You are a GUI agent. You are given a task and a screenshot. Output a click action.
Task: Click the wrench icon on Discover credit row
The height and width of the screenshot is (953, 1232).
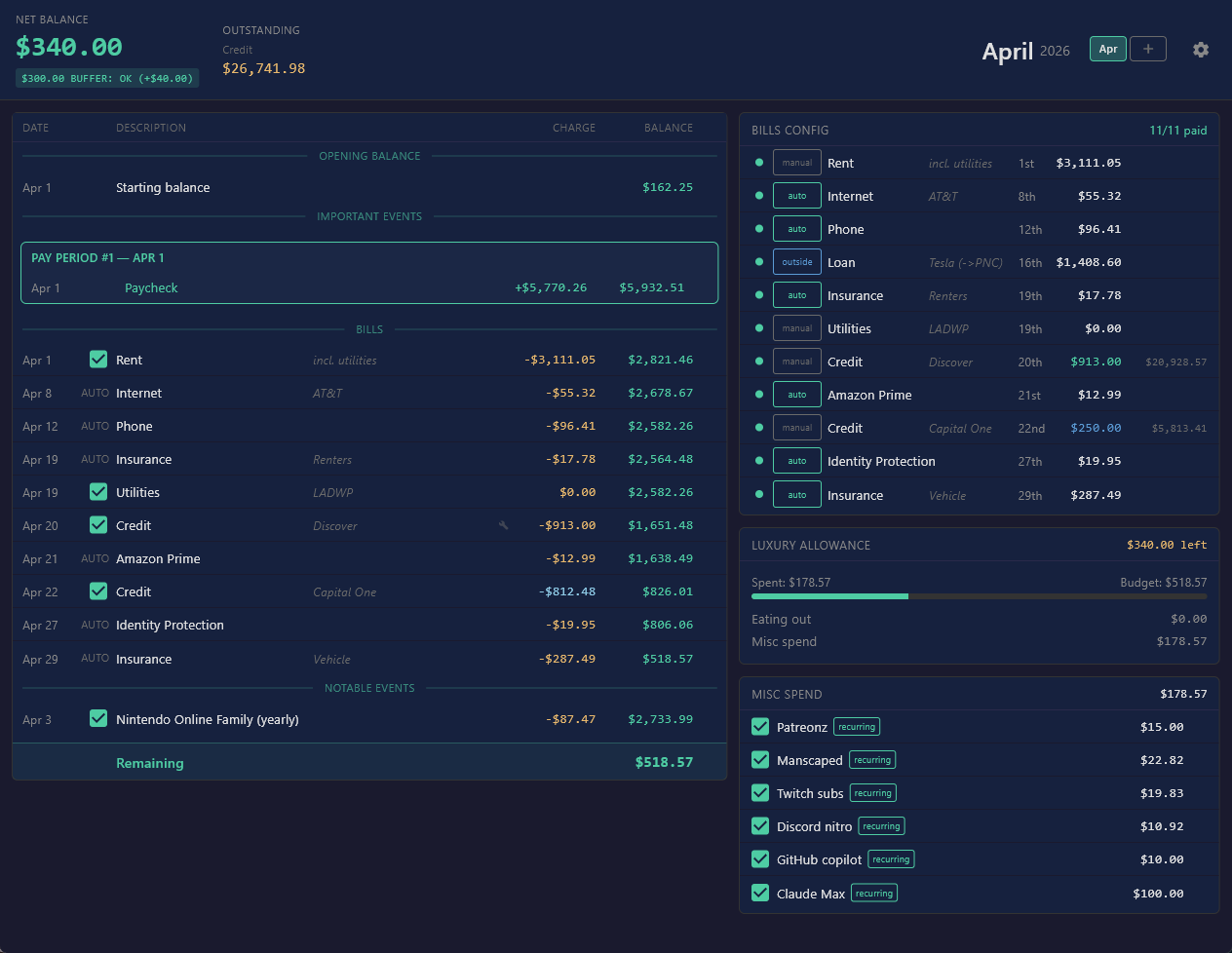pos(503,525)
